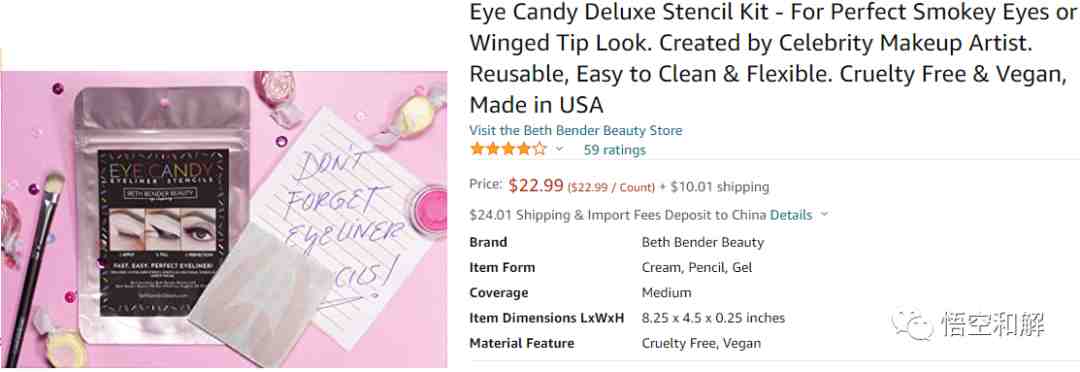The height and width of the screenshot is (372, 1080).
Task: Click the Material Feature Cruelty Free, Vegan value
Action: coord(701,343)
